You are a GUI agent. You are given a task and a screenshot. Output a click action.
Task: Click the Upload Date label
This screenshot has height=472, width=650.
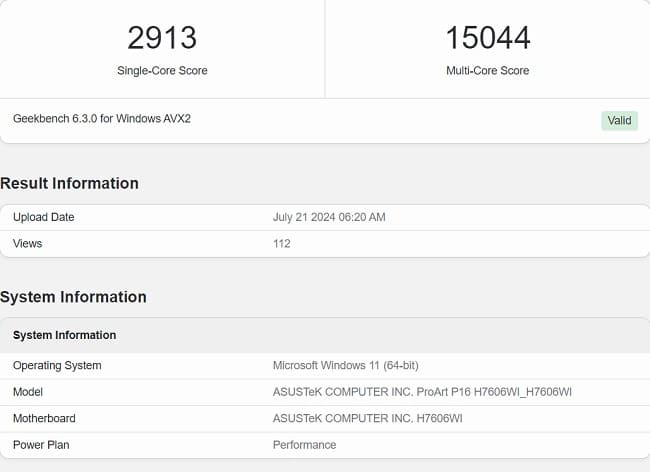coord(44,217)
